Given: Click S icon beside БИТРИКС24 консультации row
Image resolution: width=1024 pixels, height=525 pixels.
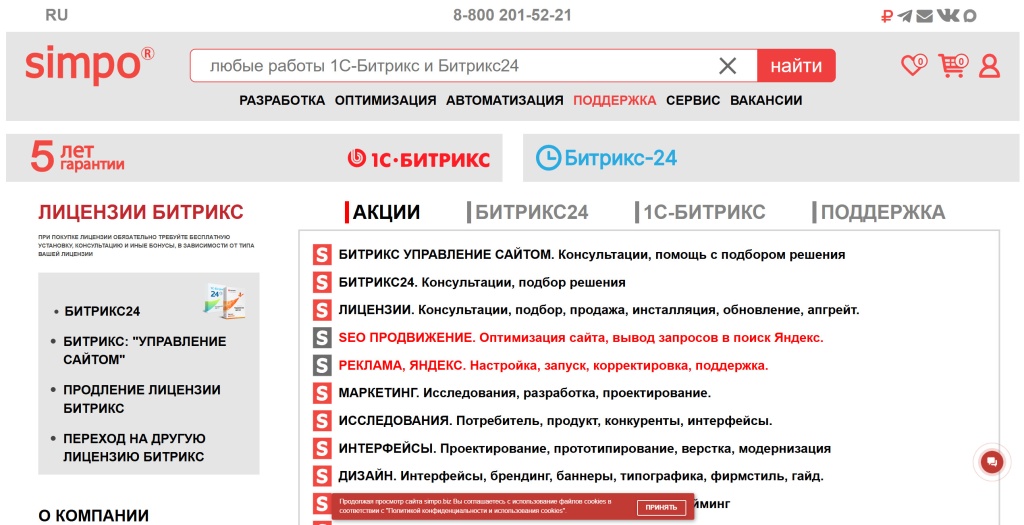Looking at the screenshot, I should (322, 282).
